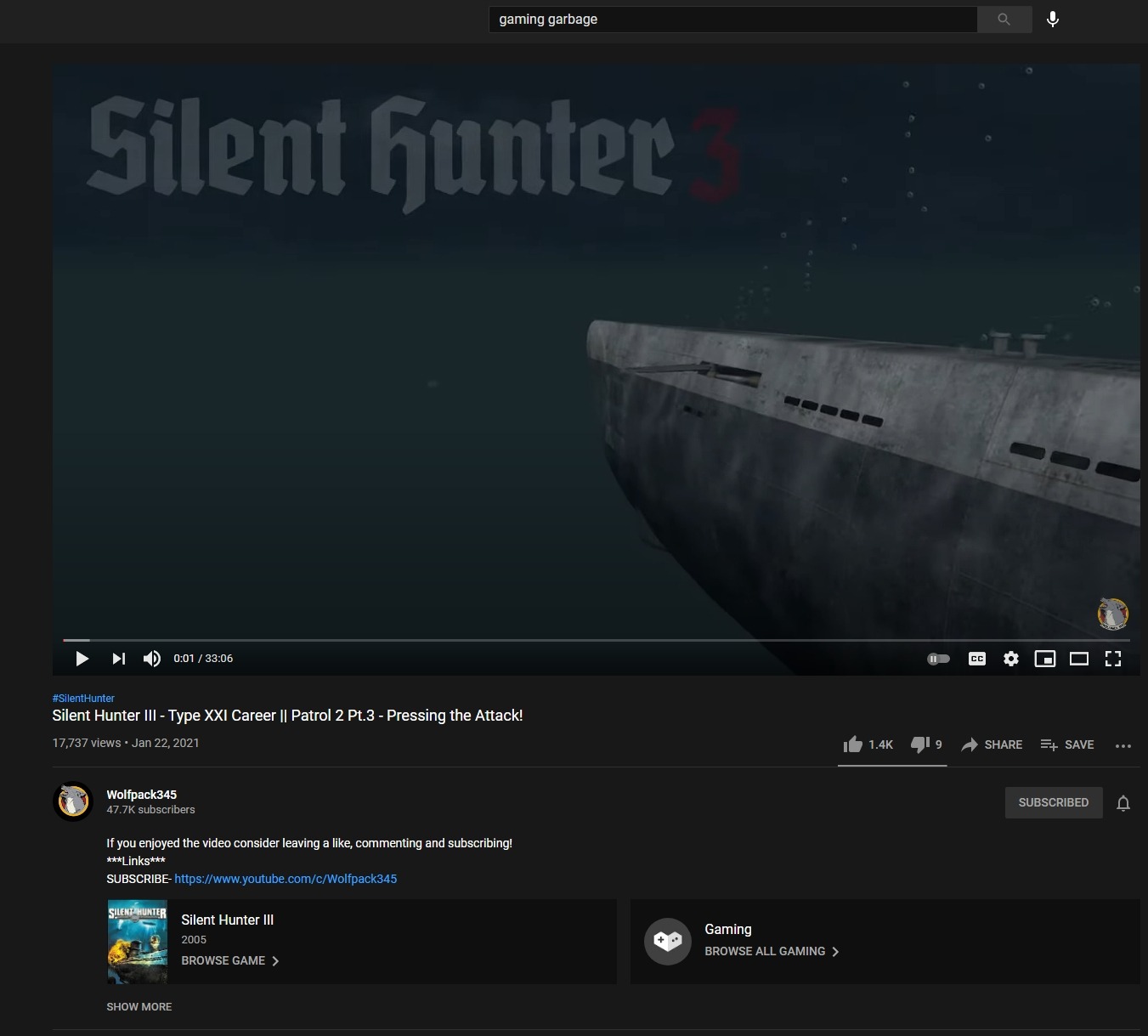Like the video with thumbs up
Image resolution: width=1148 pixels, height=1036 pixels.
868,744
